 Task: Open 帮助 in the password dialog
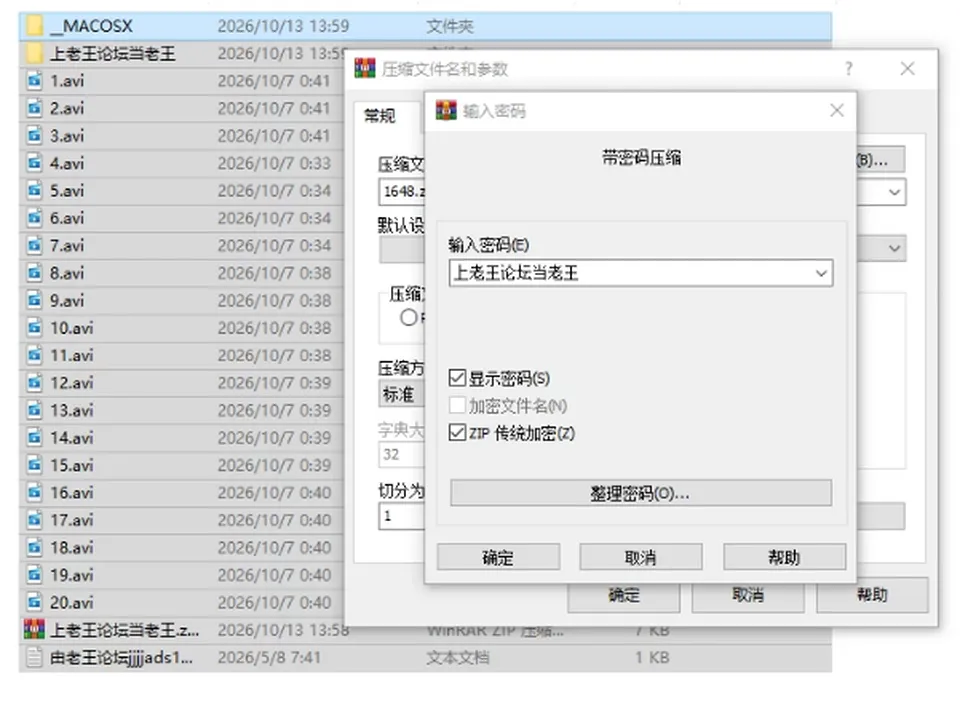tap(784, 557)
